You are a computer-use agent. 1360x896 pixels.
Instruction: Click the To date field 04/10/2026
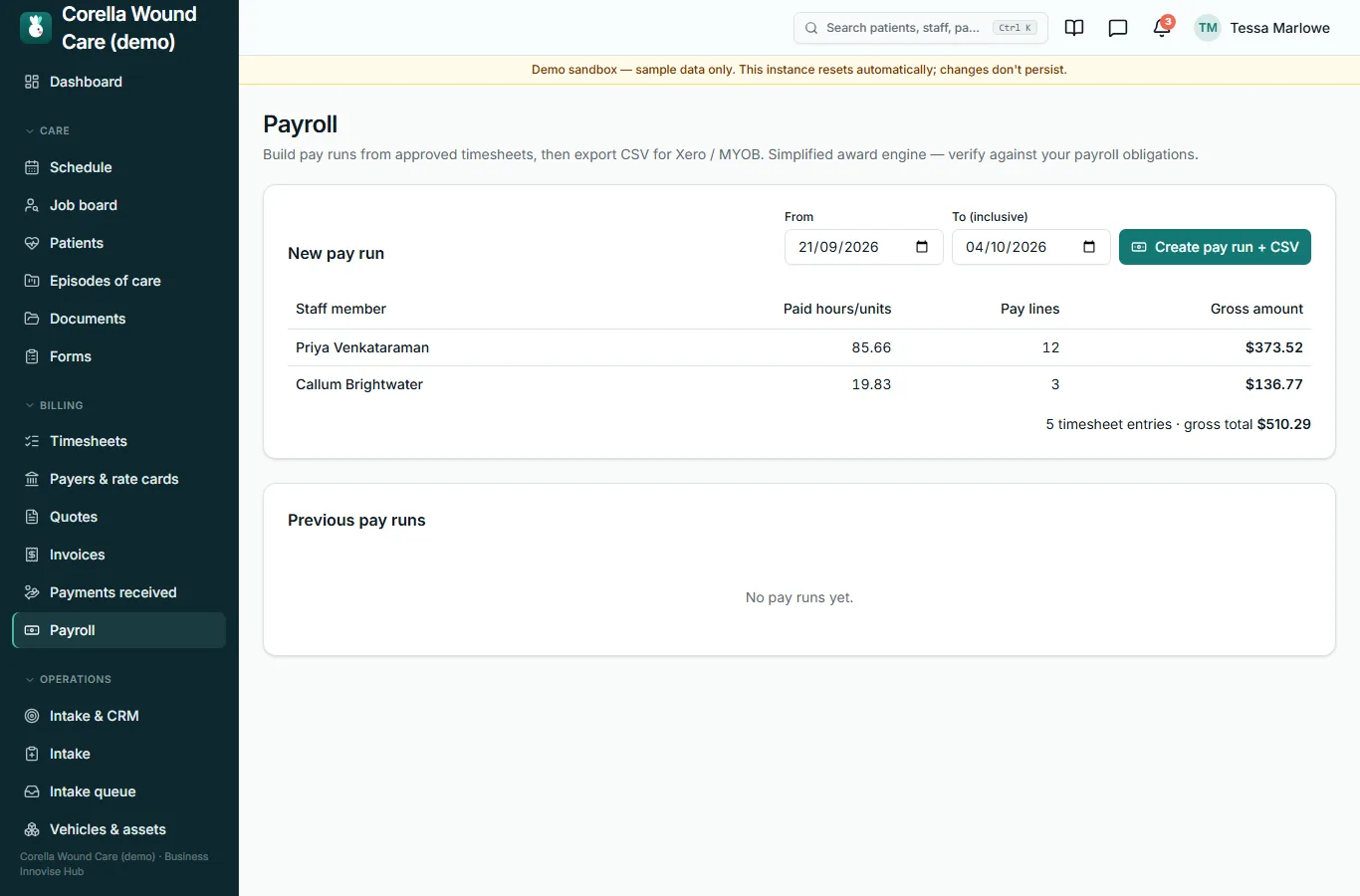[1031, 247]
